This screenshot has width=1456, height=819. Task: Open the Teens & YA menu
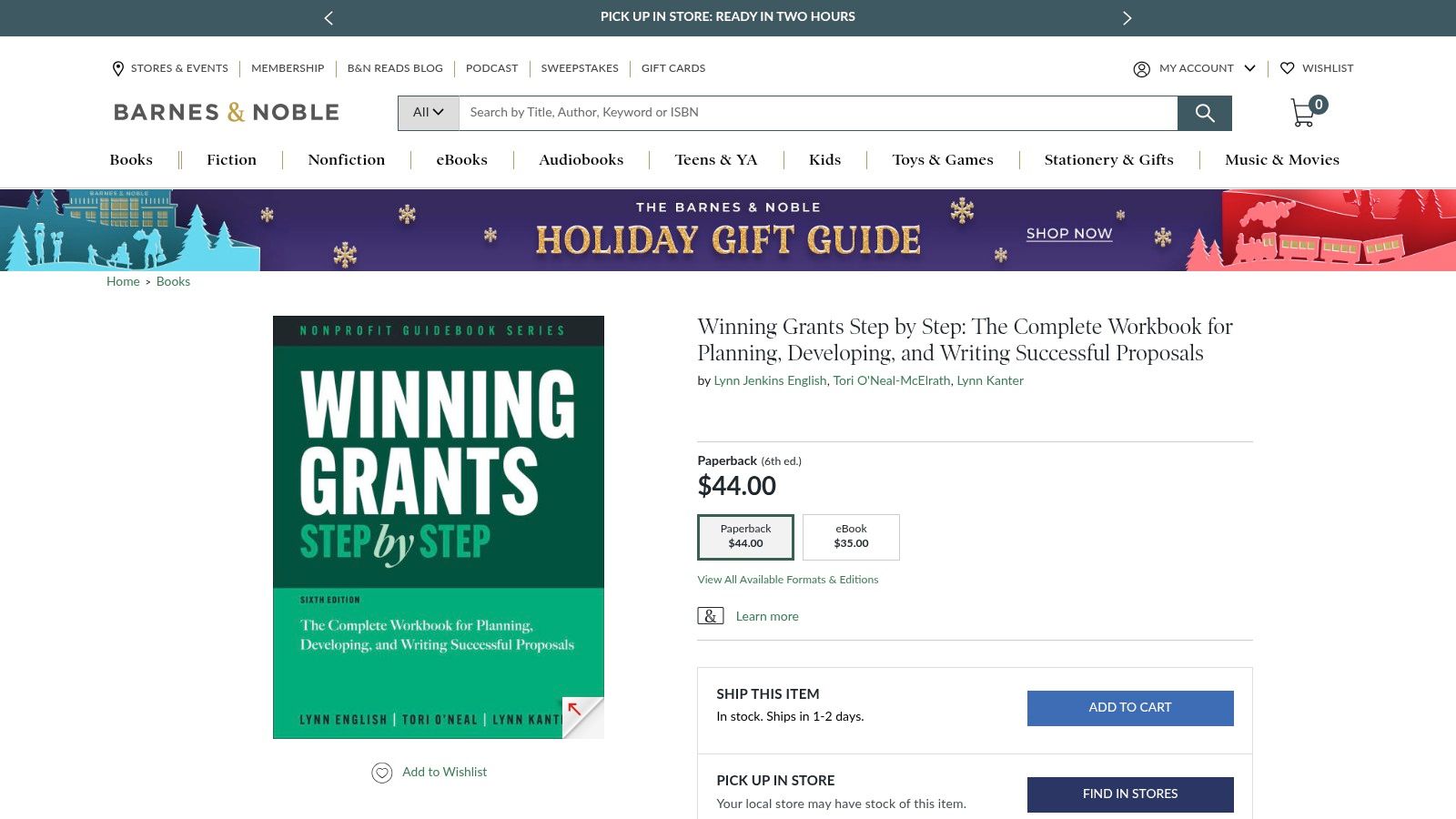click(x=715, y=159)
